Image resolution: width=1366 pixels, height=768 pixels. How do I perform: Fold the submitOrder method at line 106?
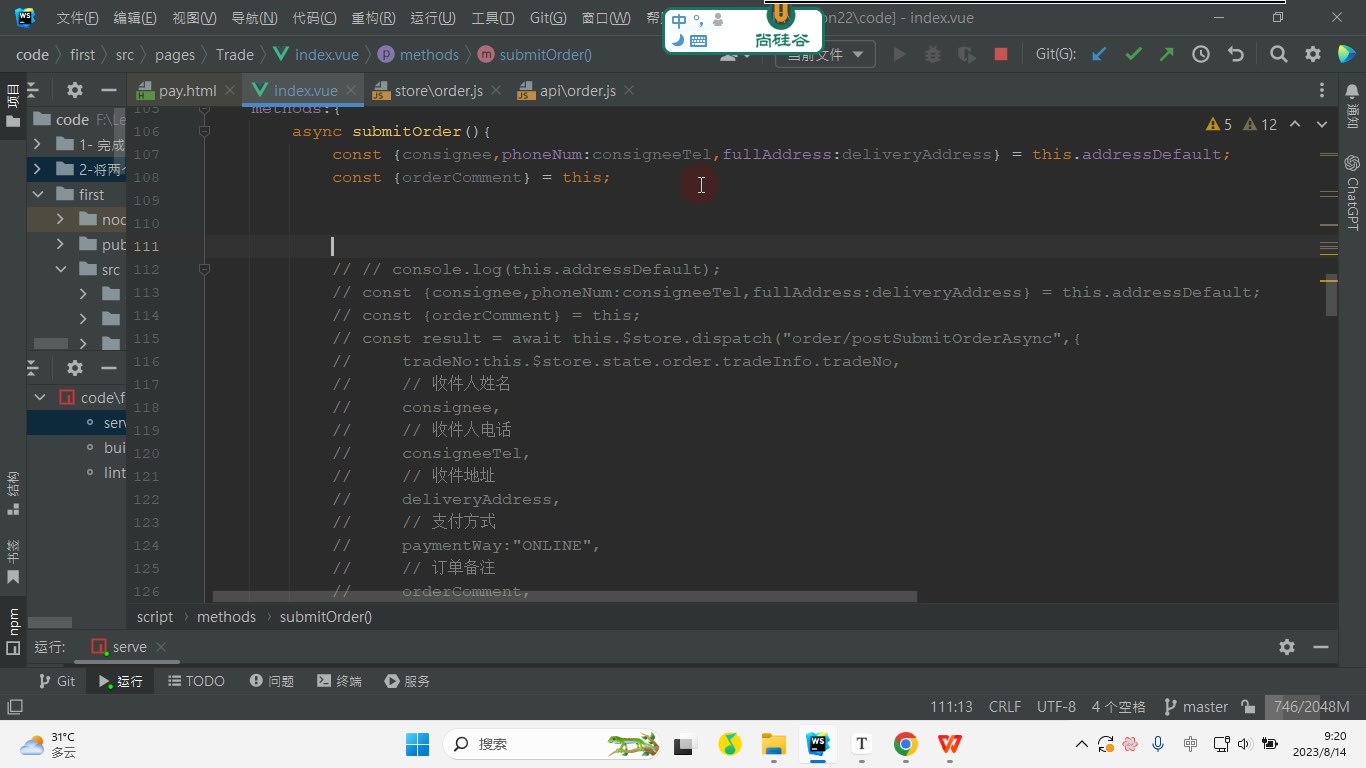204,131
